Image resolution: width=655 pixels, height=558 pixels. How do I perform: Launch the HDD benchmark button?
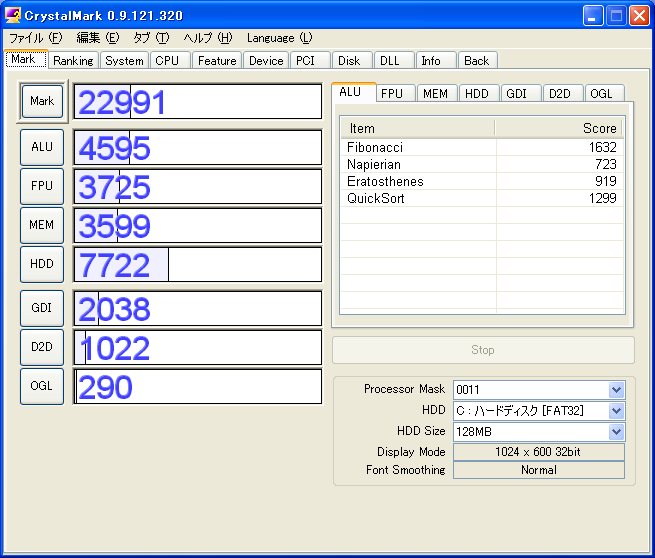coord(42,264)
